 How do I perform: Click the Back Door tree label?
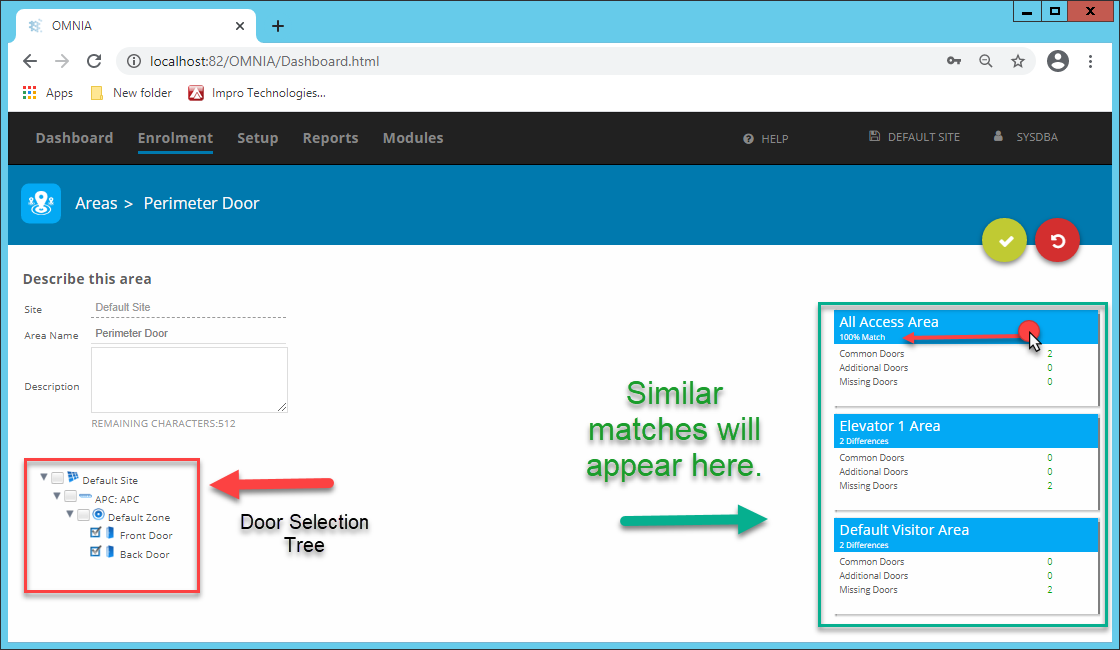(x=144, y=554)
